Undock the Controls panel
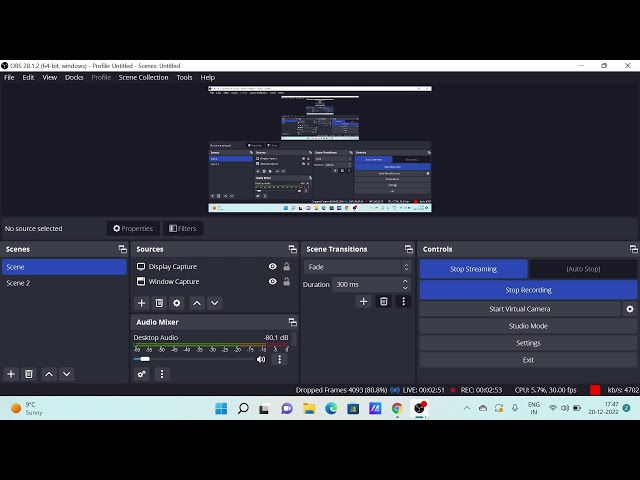 click(633, 249)
